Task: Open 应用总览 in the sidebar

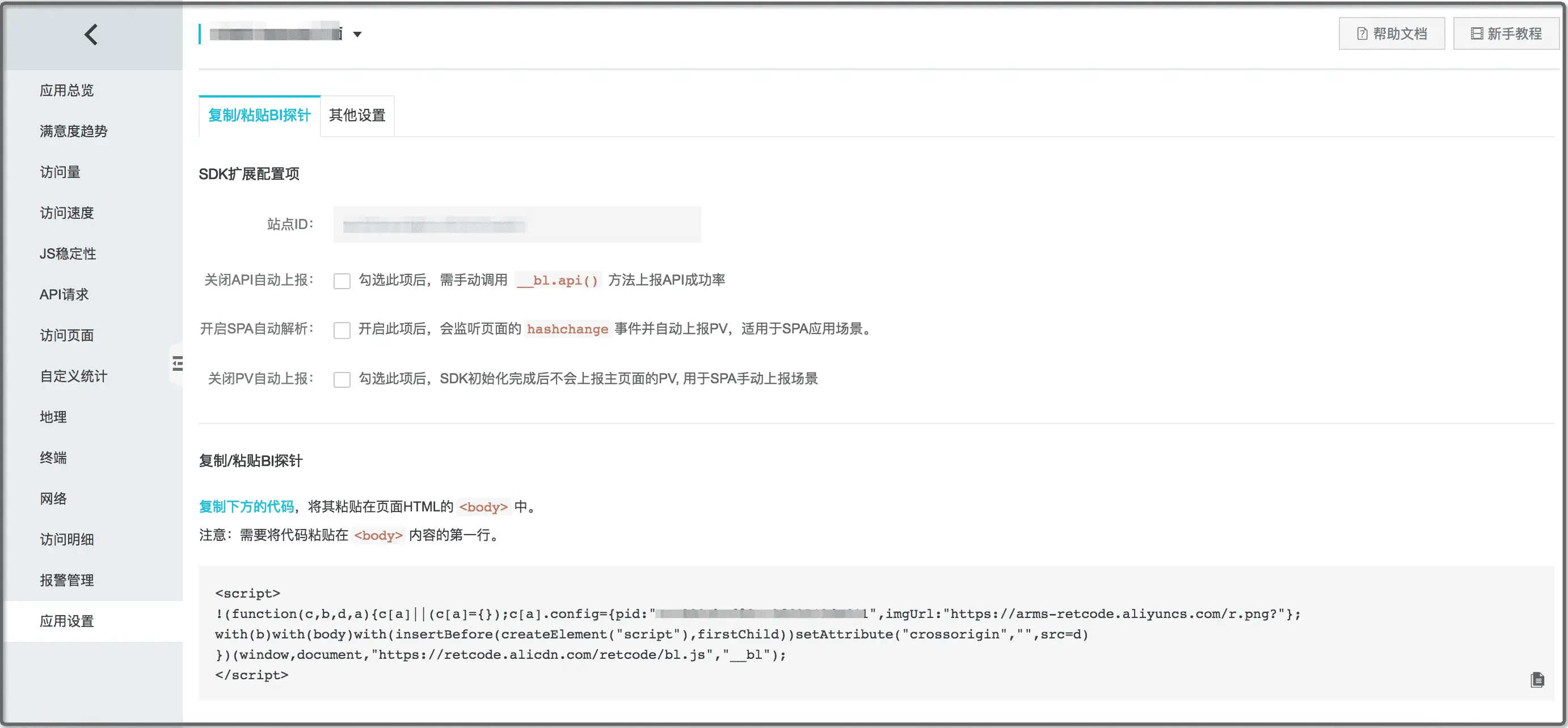Action: 67,91
